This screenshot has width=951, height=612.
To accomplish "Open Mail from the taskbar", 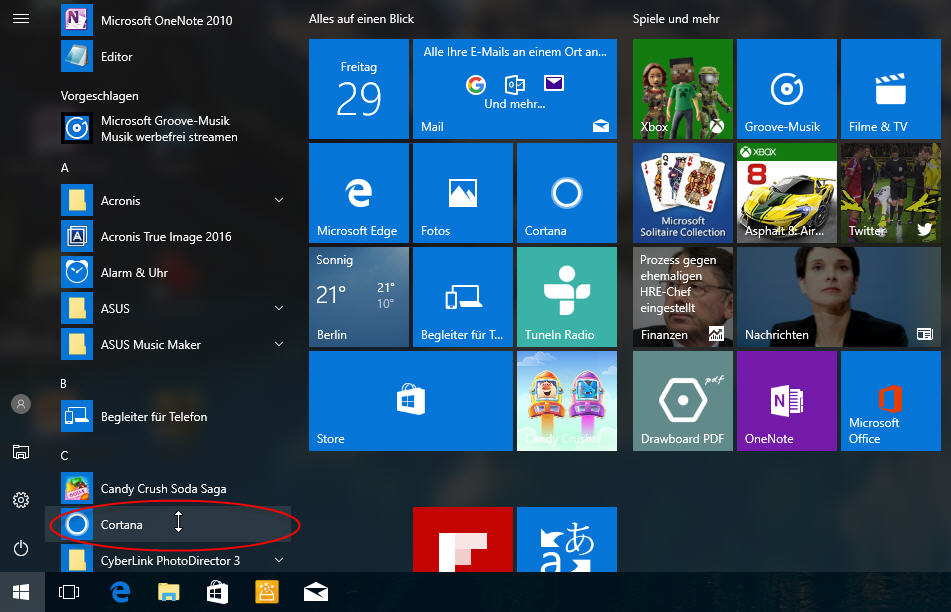I will click(x=315, y=592).
